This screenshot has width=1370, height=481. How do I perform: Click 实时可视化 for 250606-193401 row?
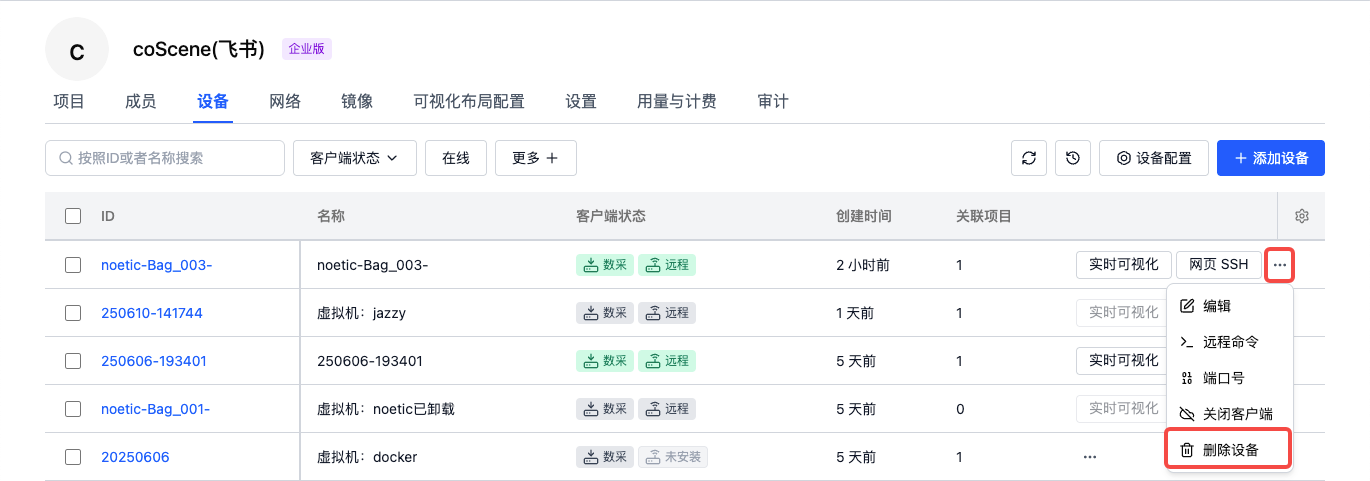1122,361
